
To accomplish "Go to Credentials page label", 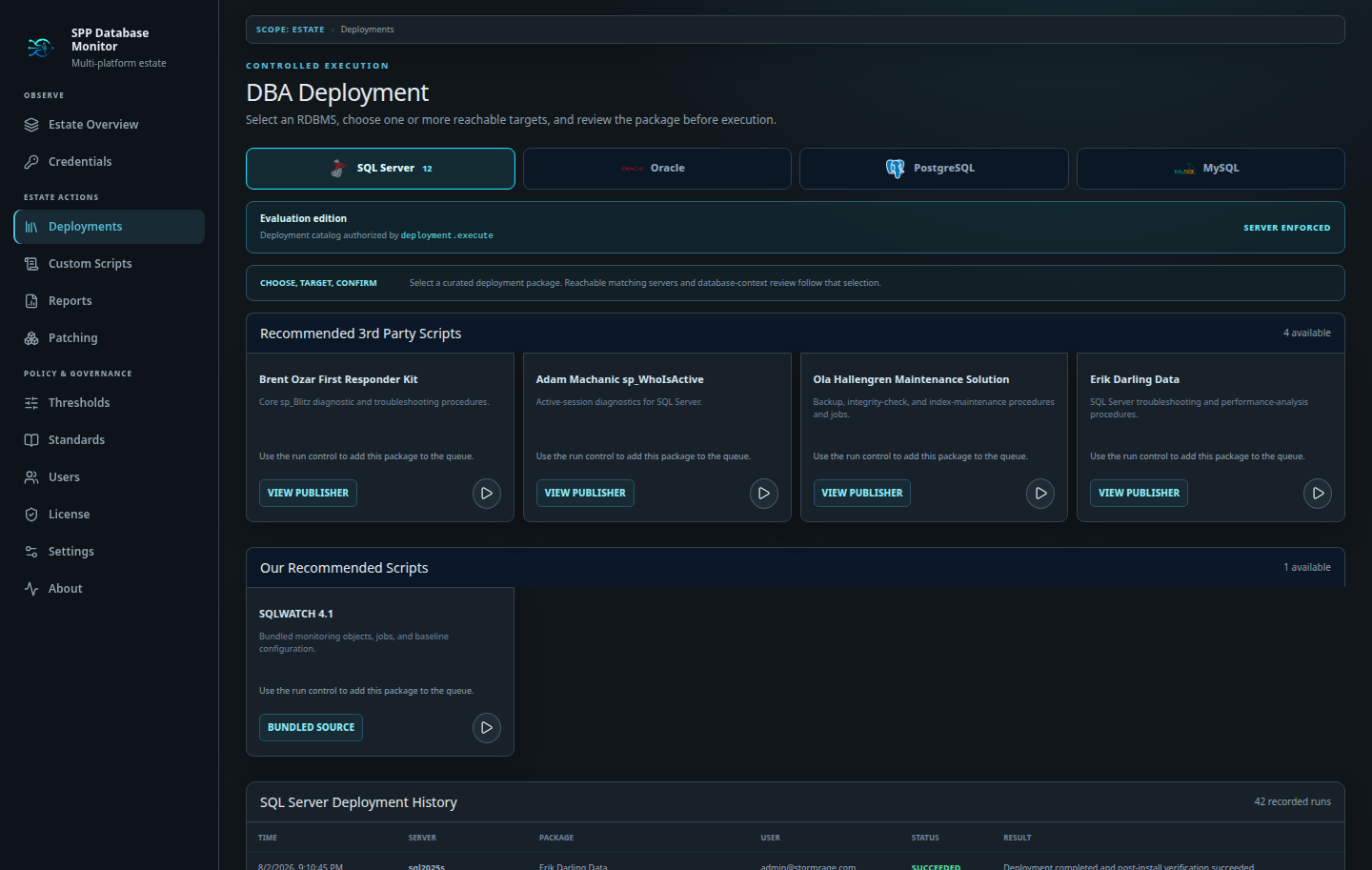I will (80, 162).
